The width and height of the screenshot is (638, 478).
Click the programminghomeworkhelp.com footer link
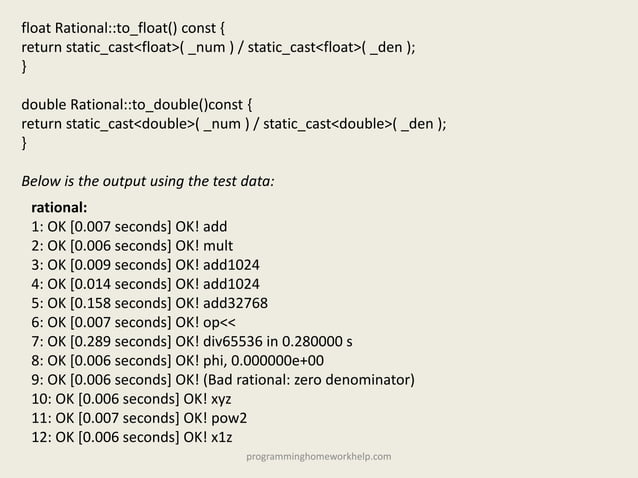319,456
